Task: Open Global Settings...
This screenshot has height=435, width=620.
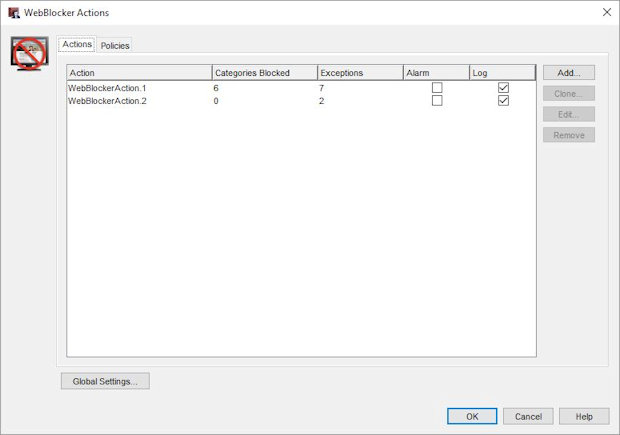Action: pos(105,381)
